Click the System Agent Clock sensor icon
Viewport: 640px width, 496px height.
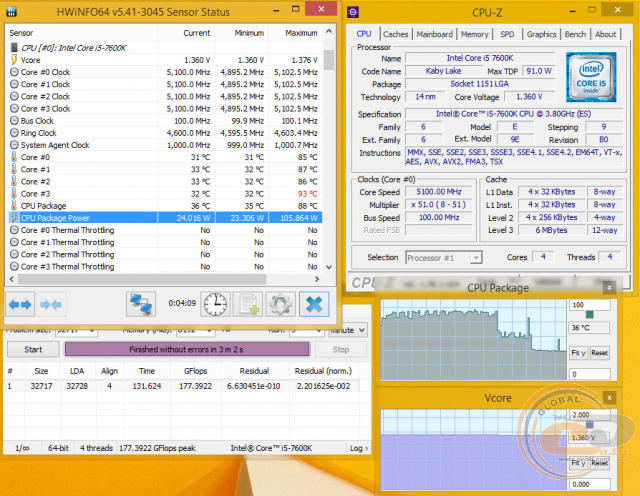click(x=14, y=145)
